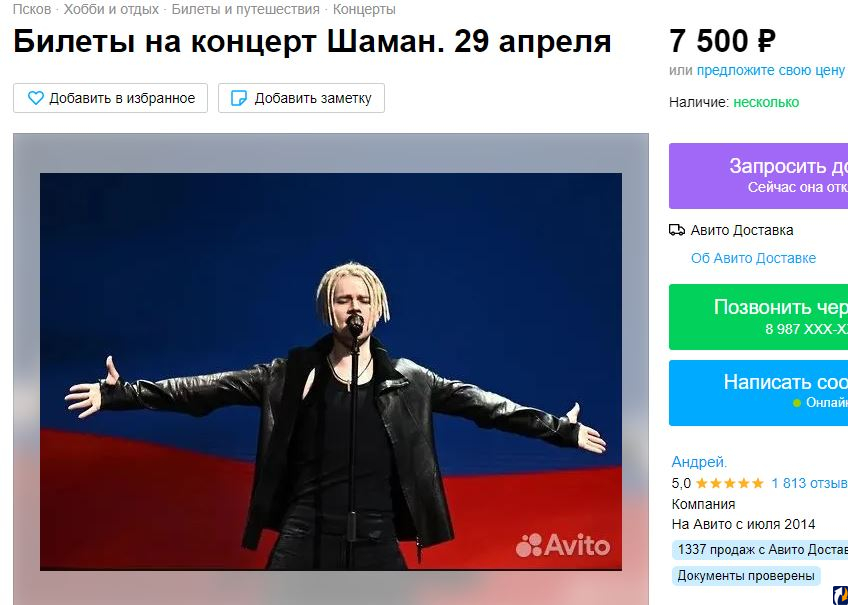Click the blue Написать сообщение button

(758, 393)
